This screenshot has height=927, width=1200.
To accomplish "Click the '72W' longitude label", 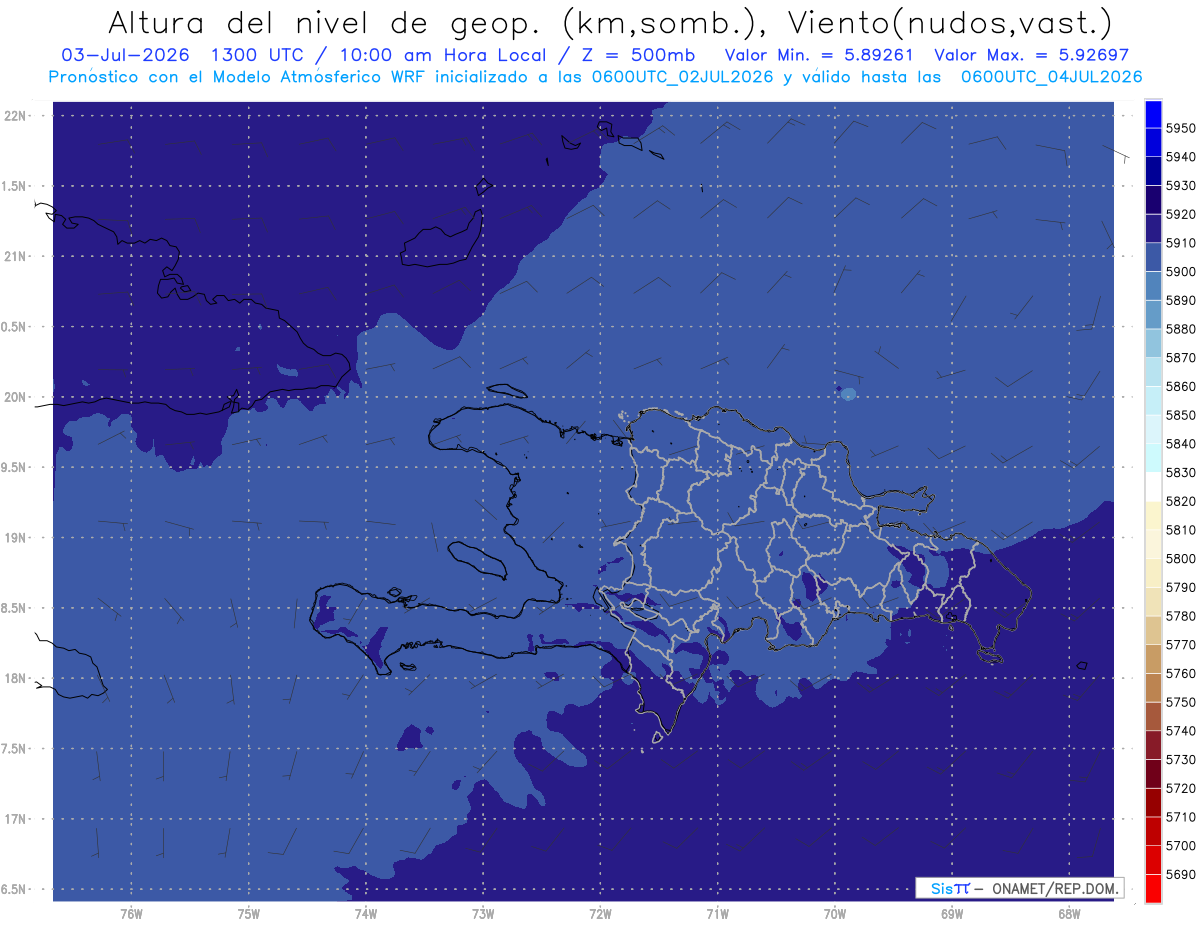I will click(601, 913).
